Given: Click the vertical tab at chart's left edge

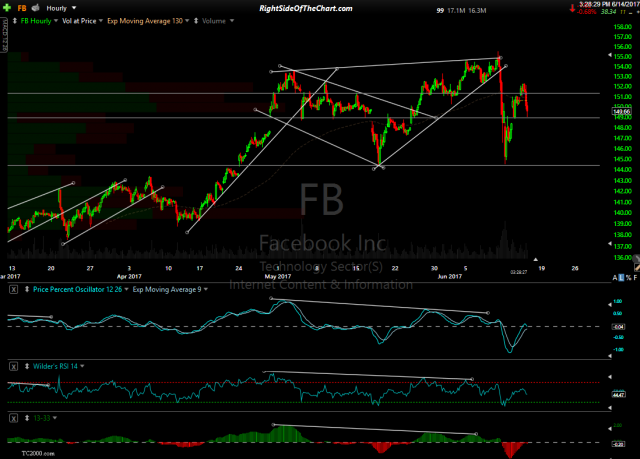Looking at the screenshot, I should coord(4,35).
